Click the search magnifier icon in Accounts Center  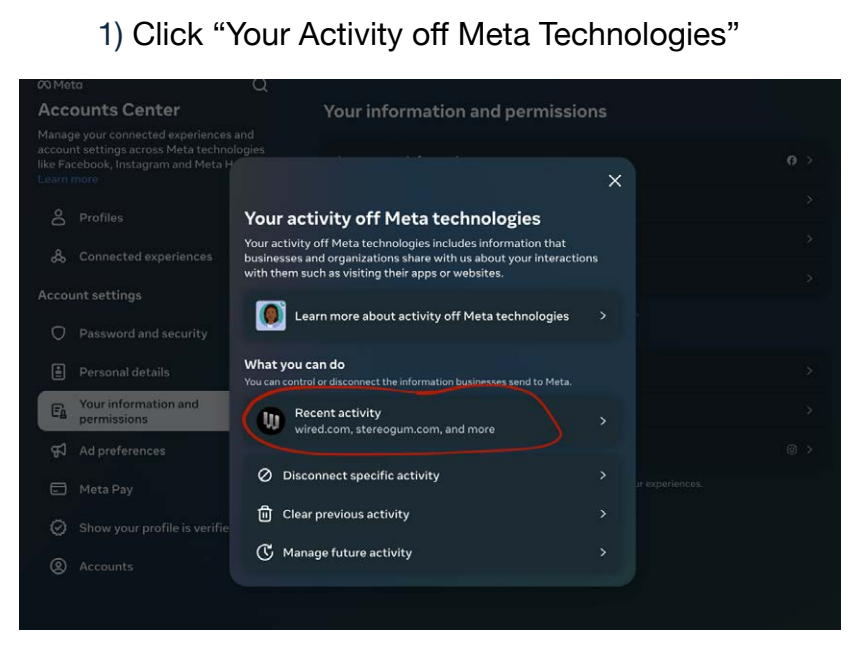coord(260,85)
